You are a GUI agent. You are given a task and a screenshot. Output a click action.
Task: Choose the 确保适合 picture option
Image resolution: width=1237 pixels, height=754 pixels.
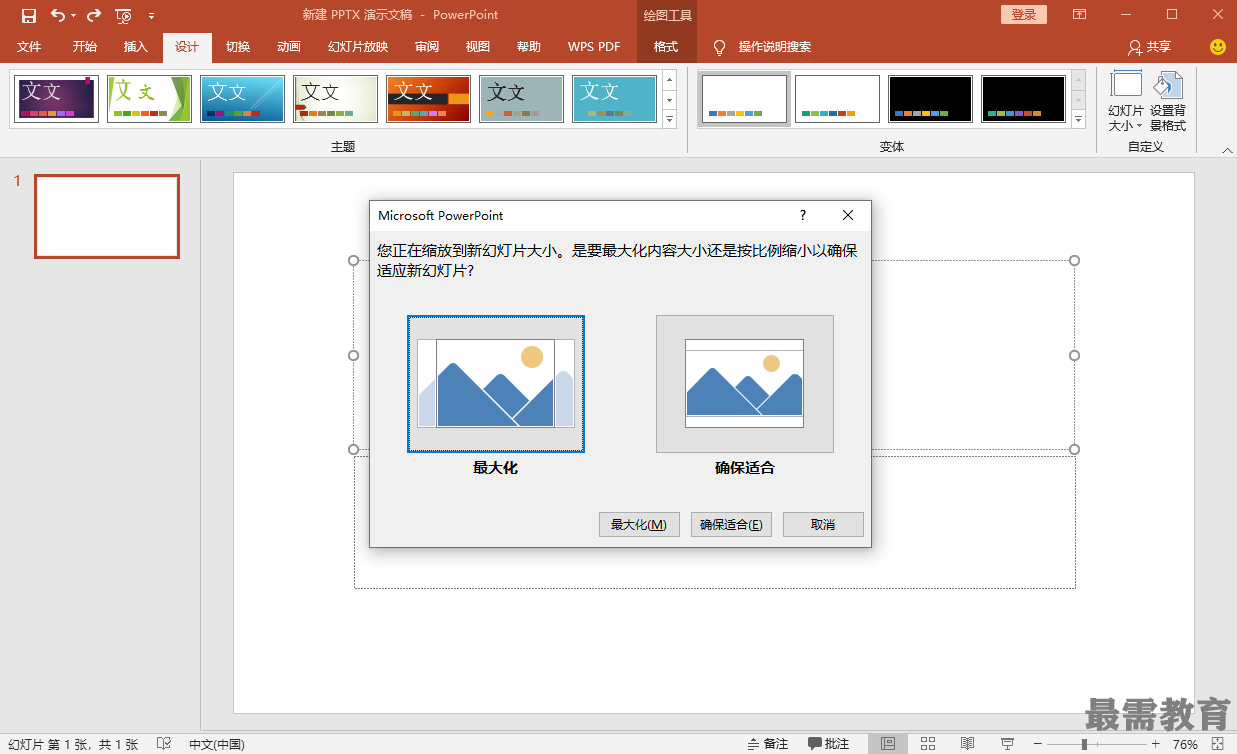coord(745,384)
